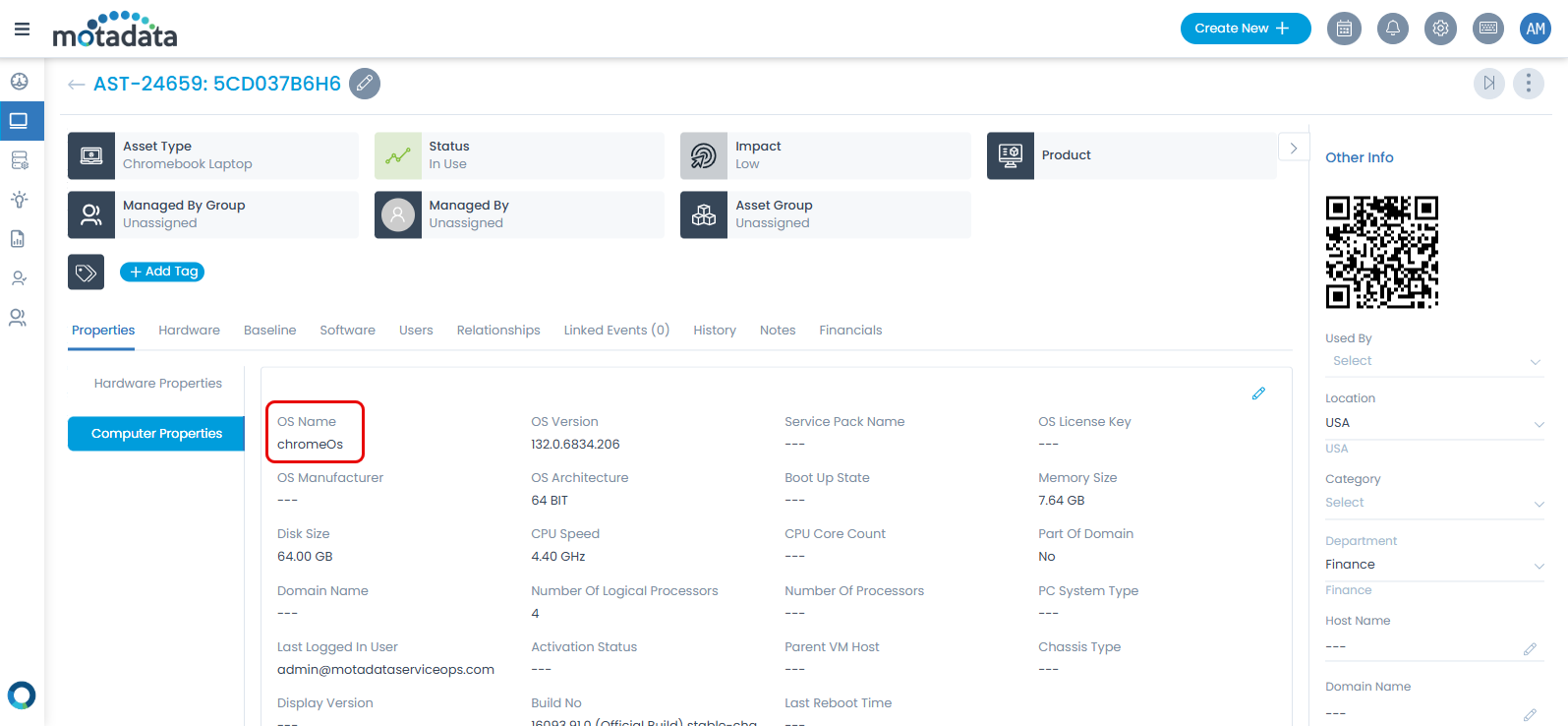Open the notifications bell

pyautogui.click(x=1392, y=29)
